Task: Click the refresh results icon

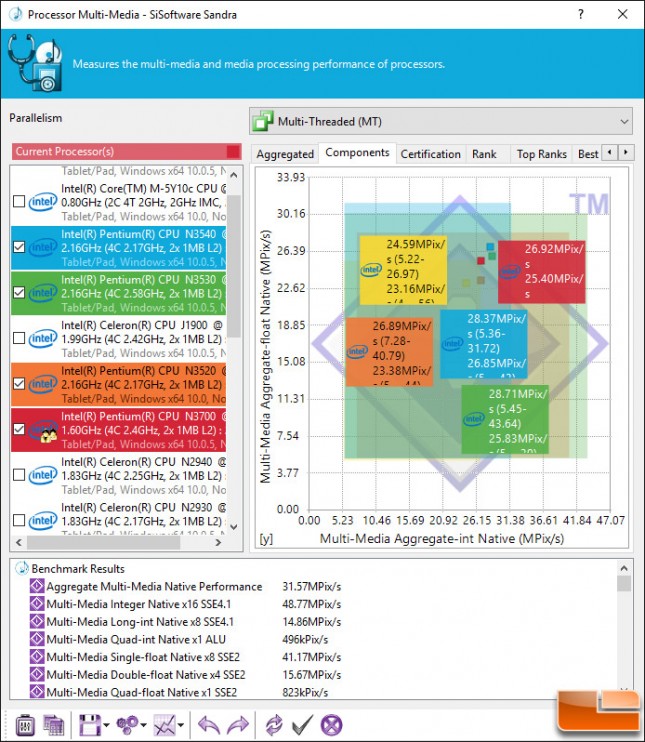Action: pos(274,725)
